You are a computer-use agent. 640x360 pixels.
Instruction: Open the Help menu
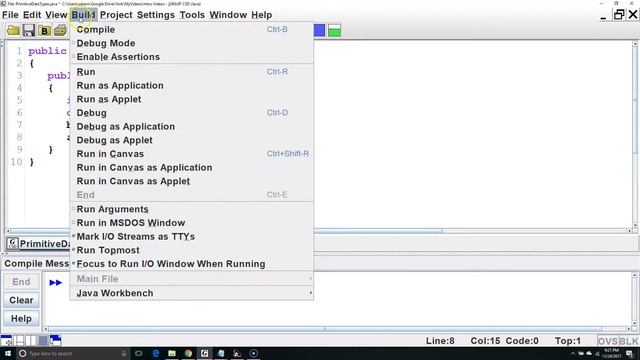click(x=262, y=15)
